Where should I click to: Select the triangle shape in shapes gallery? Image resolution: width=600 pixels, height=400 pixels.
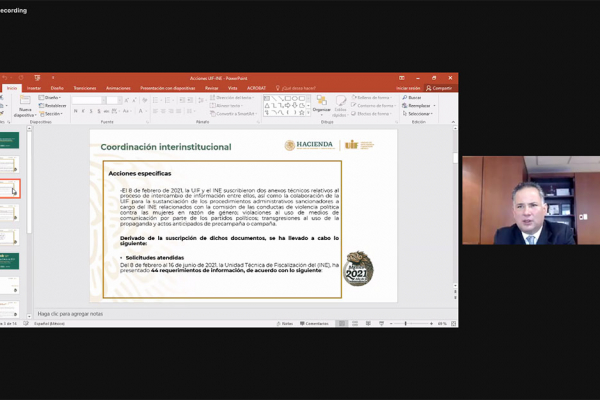(267, 106)
